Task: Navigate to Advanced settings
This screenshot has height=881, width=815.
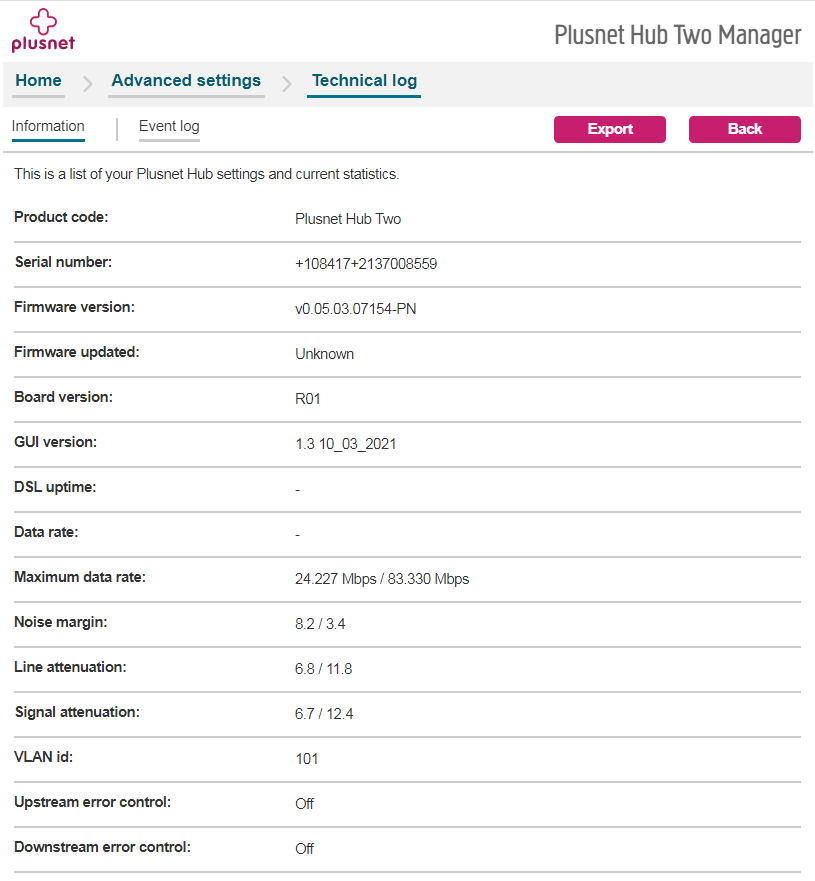Action: tap(186, 80)
